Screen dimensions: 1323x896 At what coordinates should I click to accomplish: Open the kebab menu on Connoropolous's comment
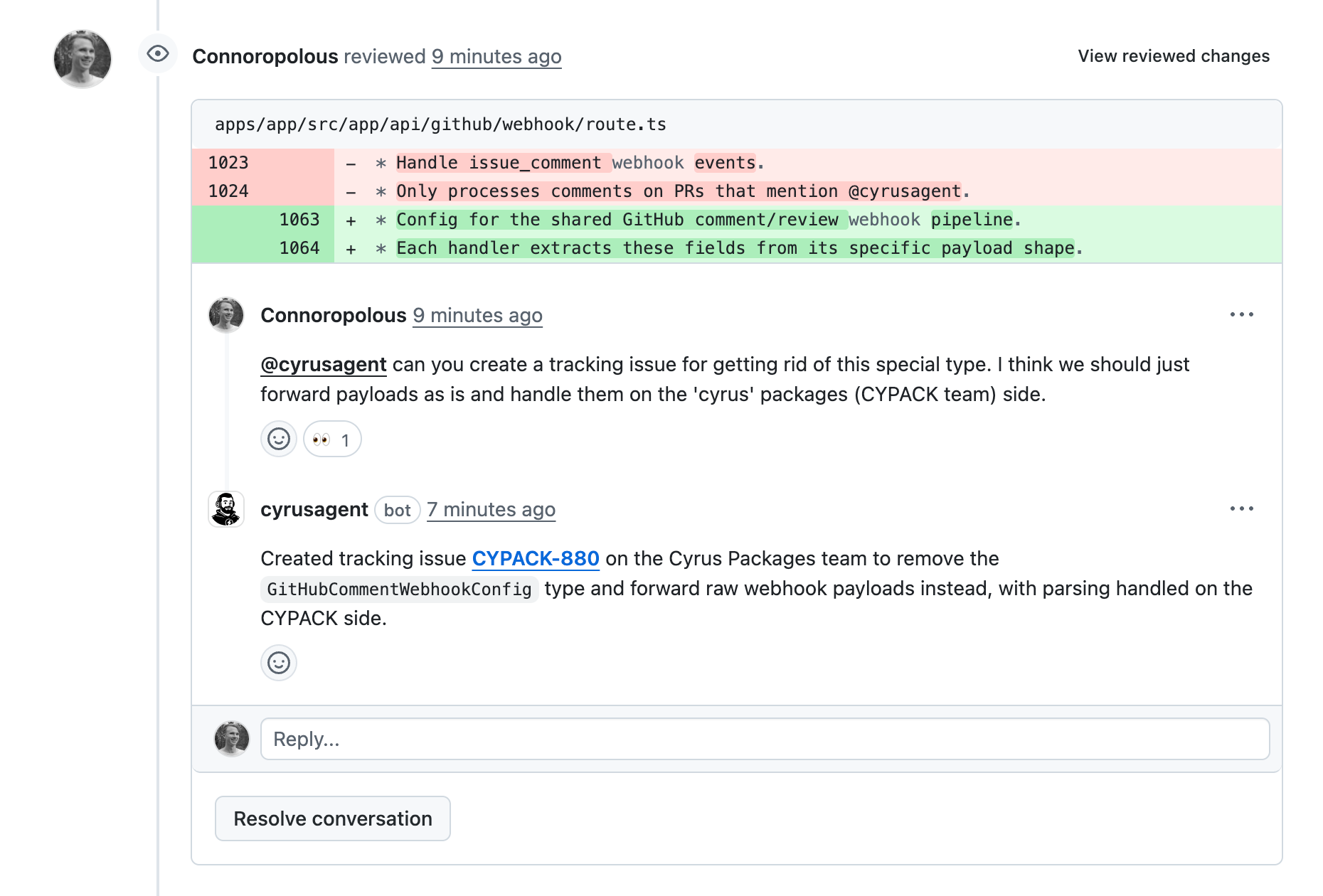point(1241,314)
